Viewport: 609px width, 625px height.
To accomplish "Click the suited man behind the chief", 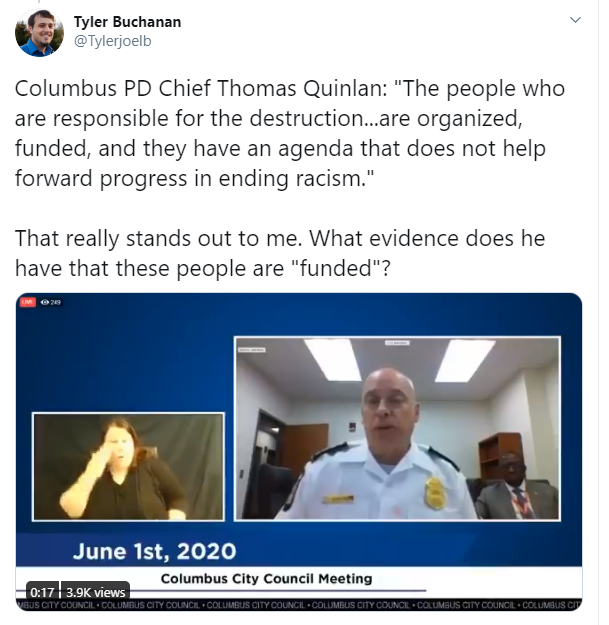I will [x=516, y=487].
